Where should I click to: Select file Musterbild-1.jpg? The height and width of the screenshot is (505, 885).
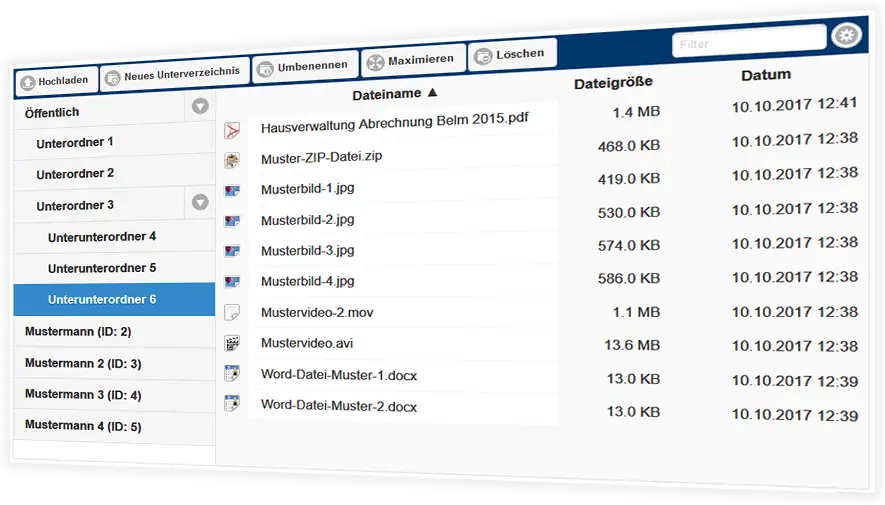tap(308, 188)
